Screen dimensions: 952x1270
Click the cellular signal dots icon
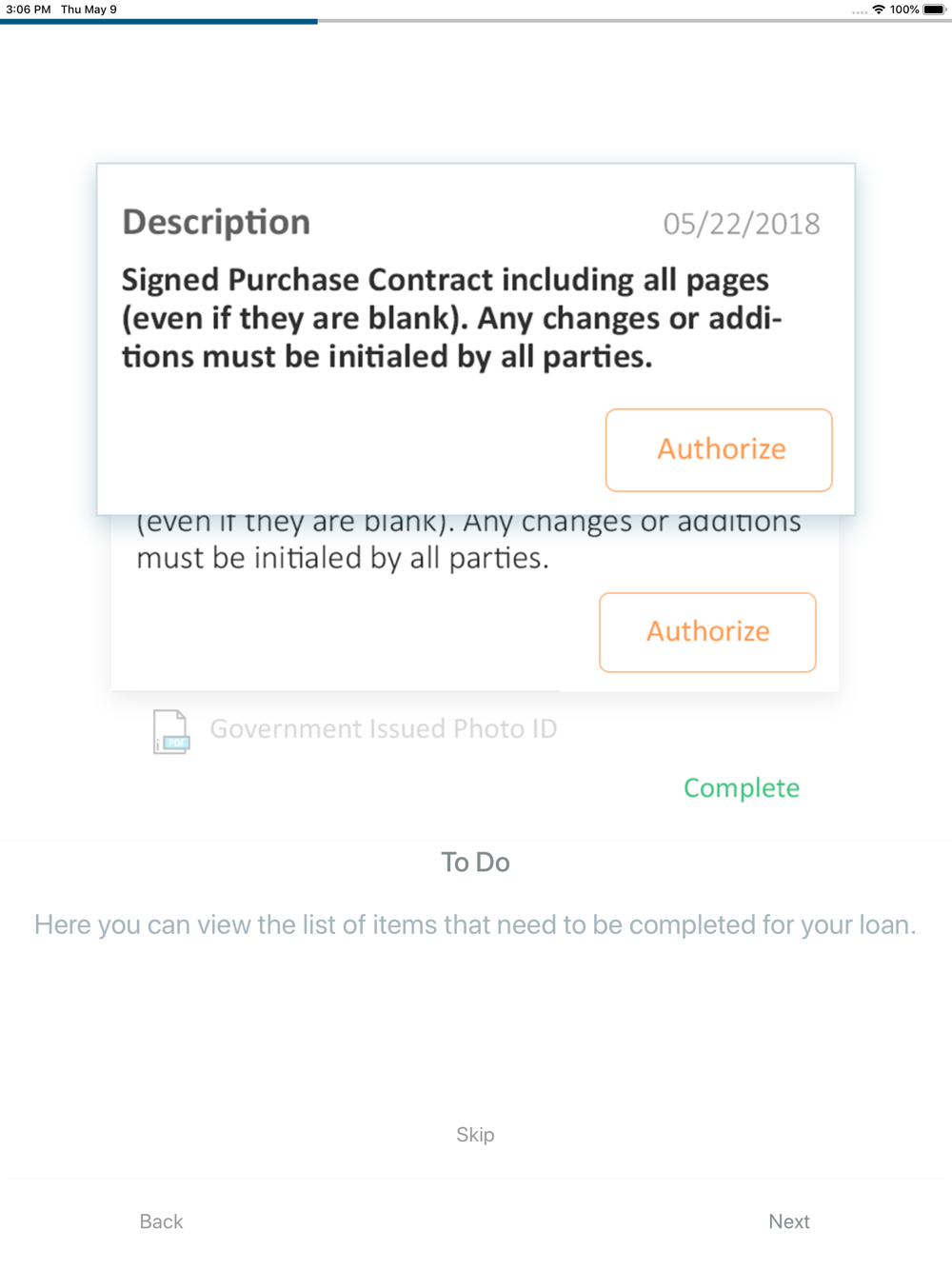pyautogui.click(x=860, y=11)
